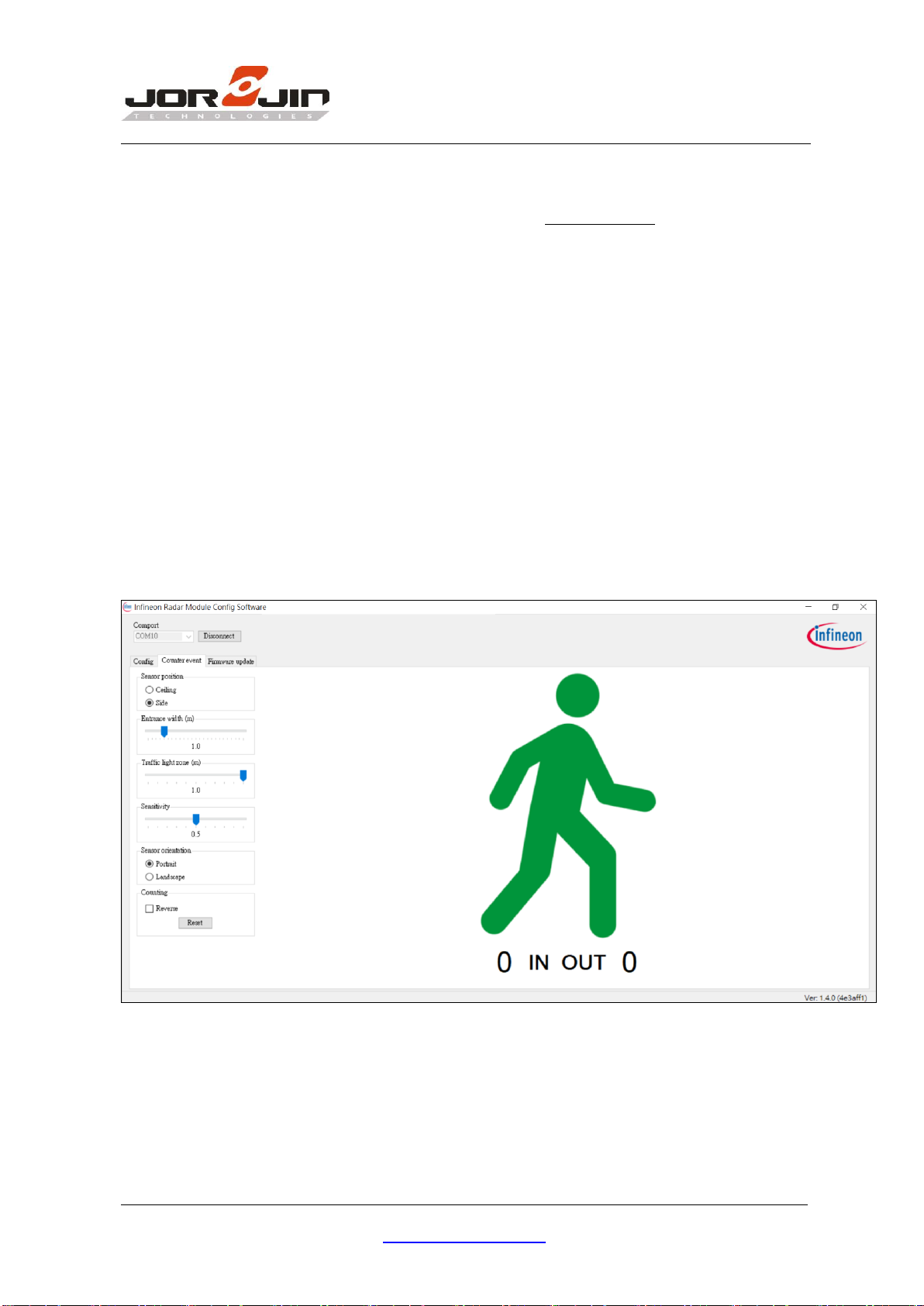Select Ceiling sensor position
Image resolution: width=924 pixels, height=1306 pixels.
pyautogui.click(x=161, y=690)
